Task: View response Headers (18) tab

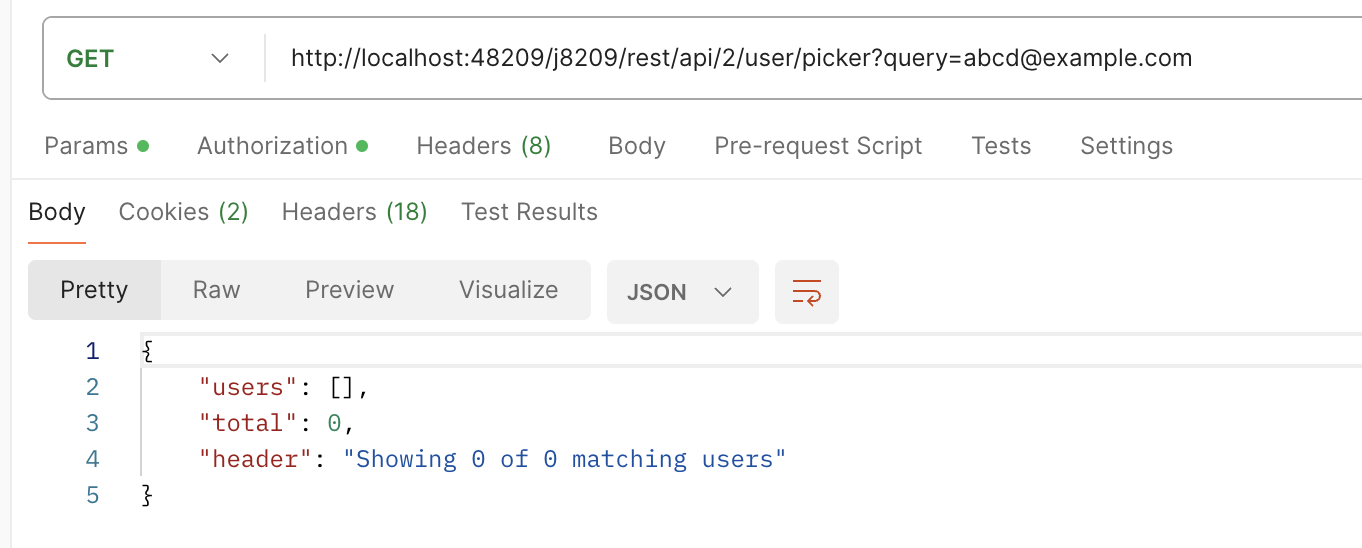Action: [x=355, y=212]
